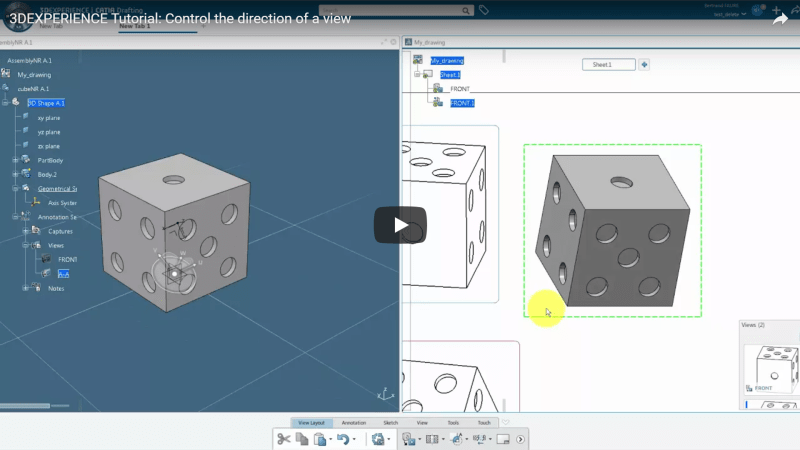Click the search magnifier icon
The width and height of the screenshot is (800, 450).
(466, 10)
